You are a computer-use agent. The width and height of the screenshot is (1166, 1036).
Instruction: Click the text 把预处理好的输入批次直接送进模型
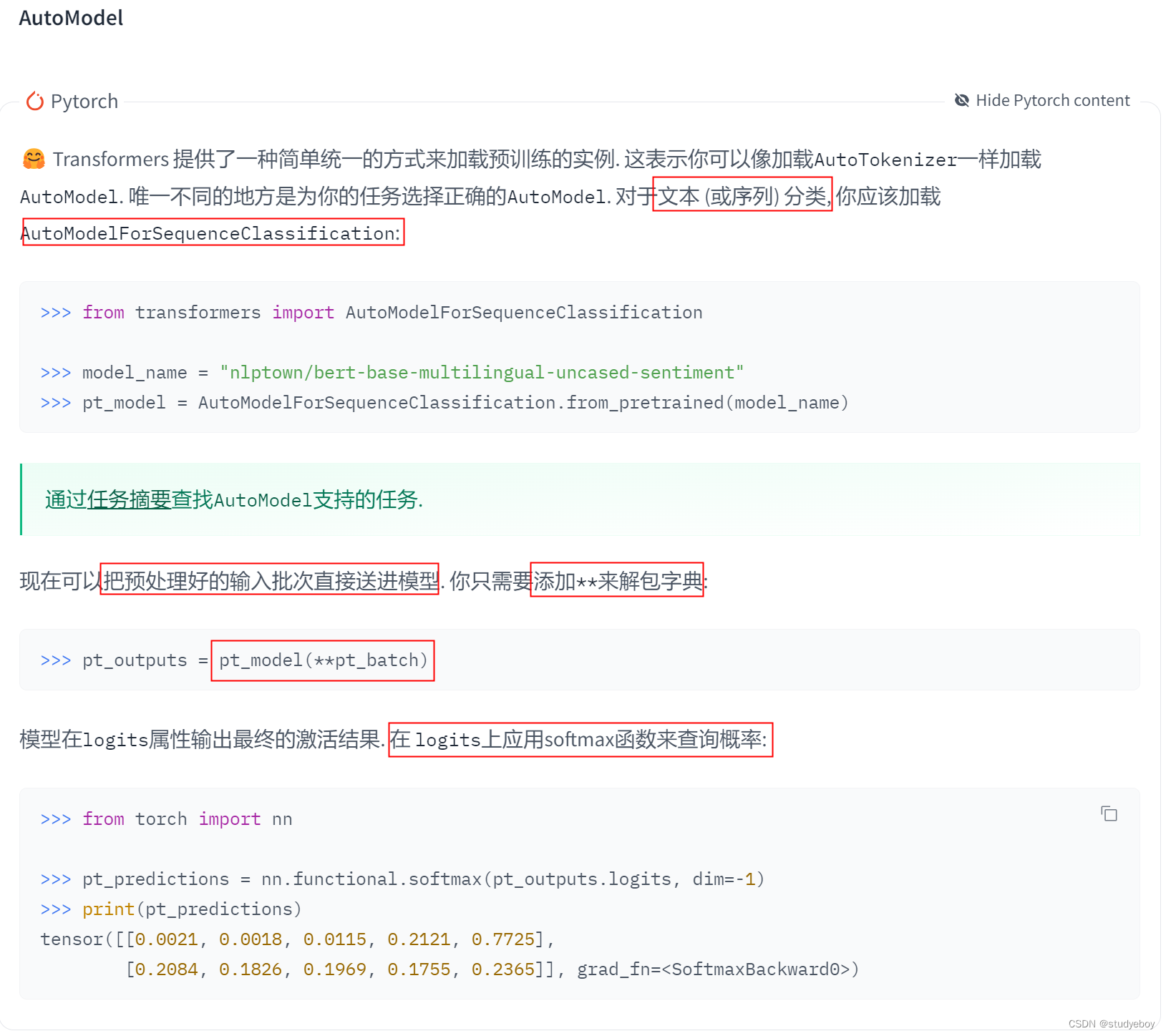270,580
